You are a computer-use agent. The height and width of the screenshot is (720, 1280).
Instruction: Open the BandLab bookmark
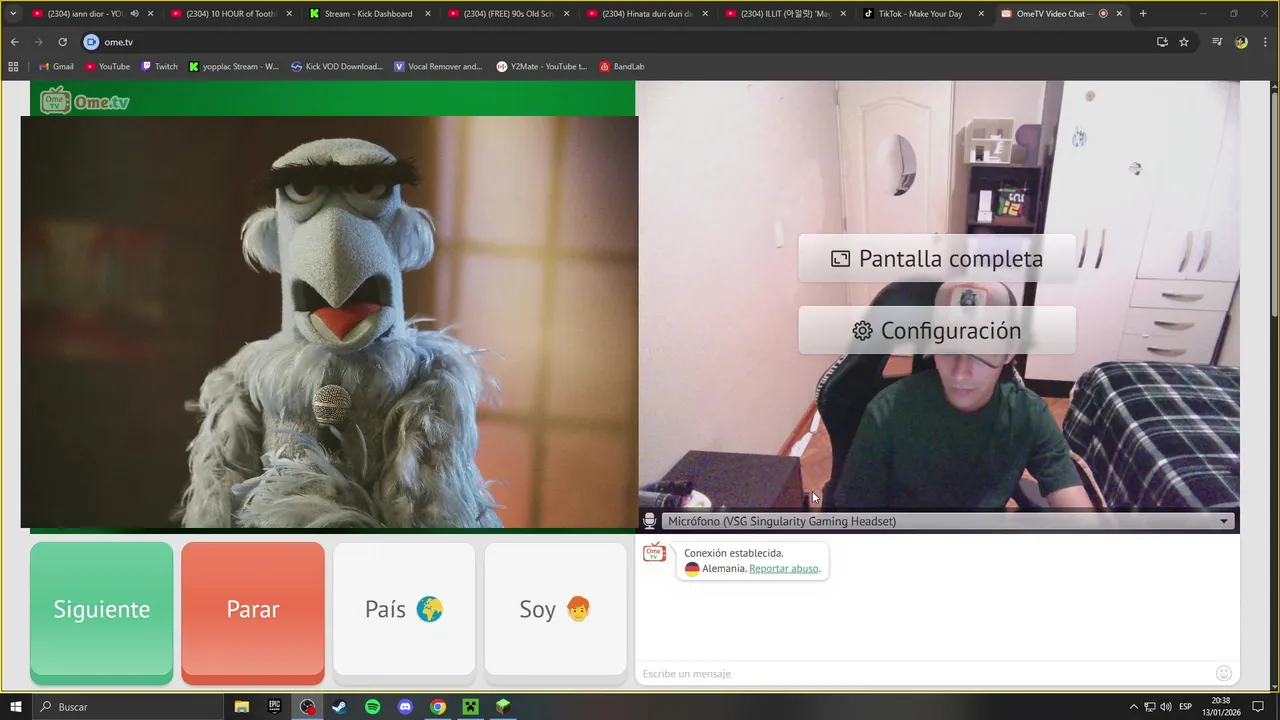(x=621, y=67)
